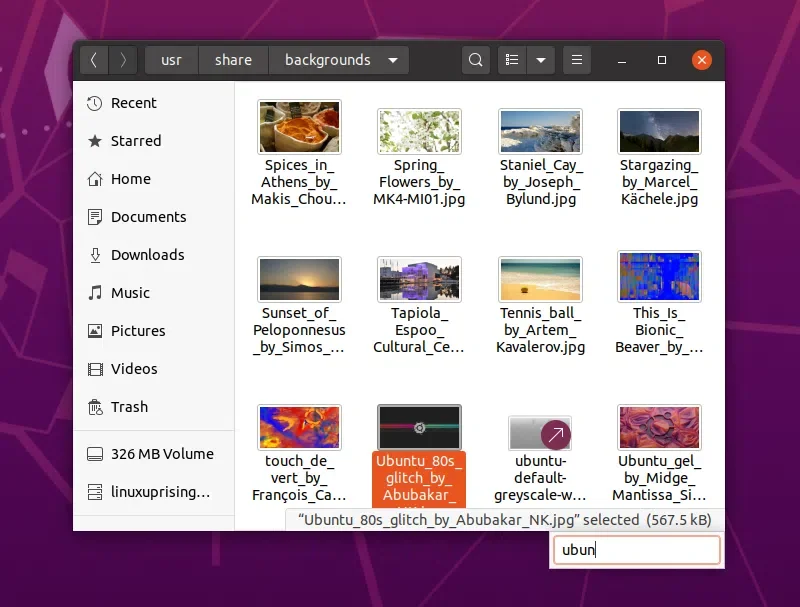
Task: Navigate to the share path segment
Action: click(x=233, y=60)
